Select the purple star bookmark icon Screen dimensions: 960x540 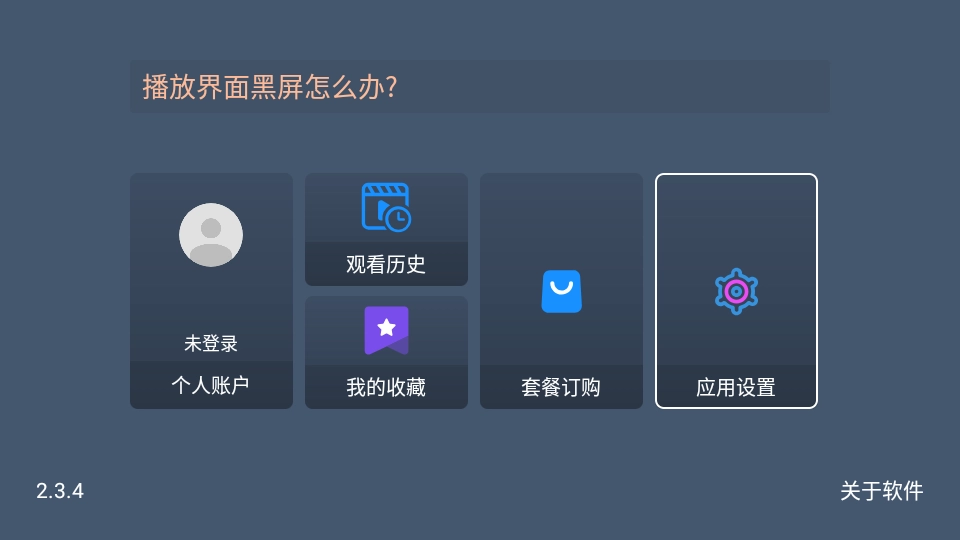(x=386, y=331)
